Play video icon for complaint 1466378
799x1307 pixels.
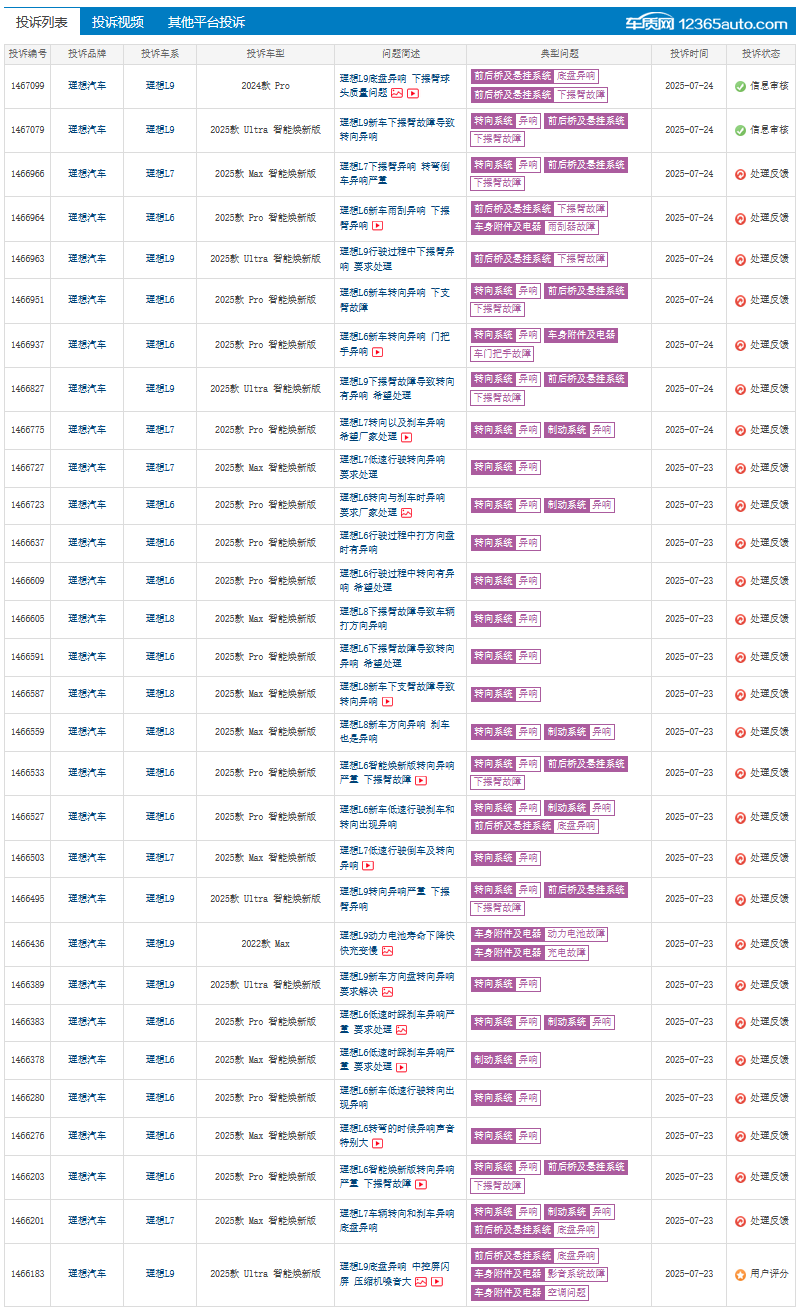tap(401, 1067)
